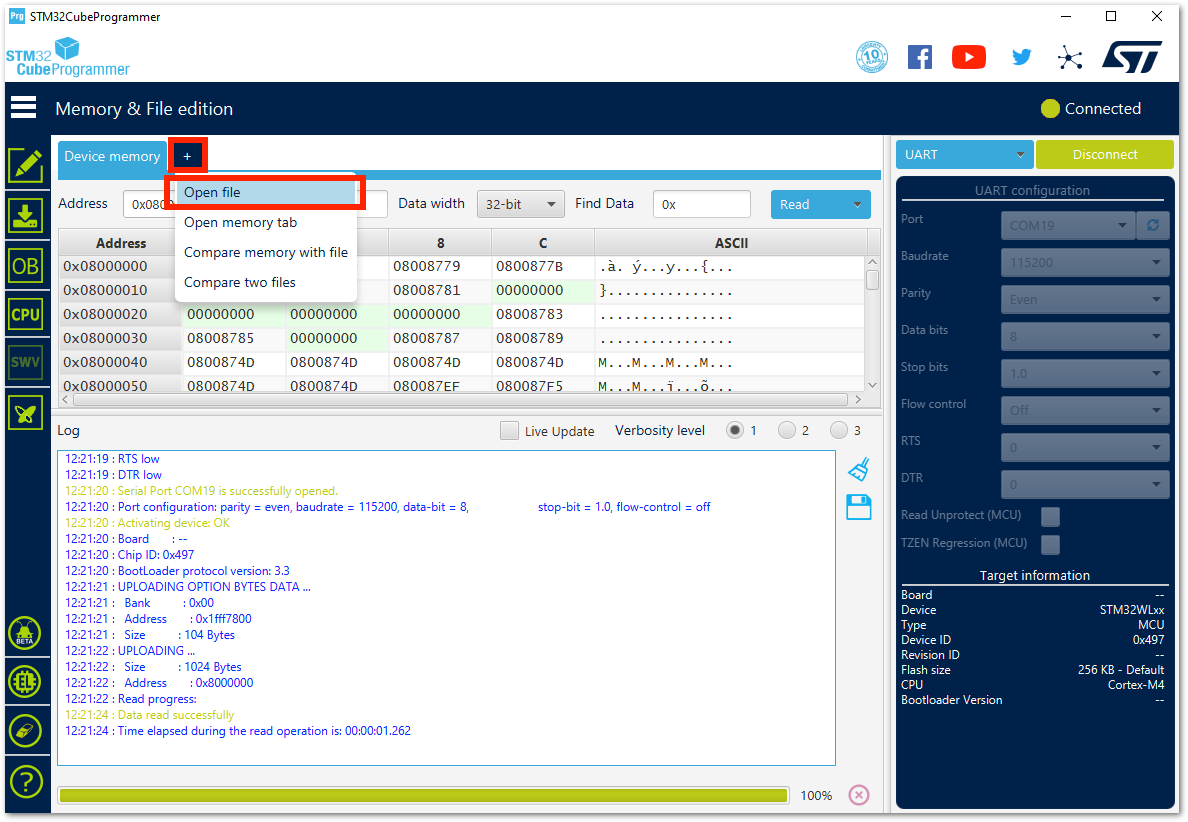Open the Facebook icon in header
1188x822 pixels.
coord(920,57)
